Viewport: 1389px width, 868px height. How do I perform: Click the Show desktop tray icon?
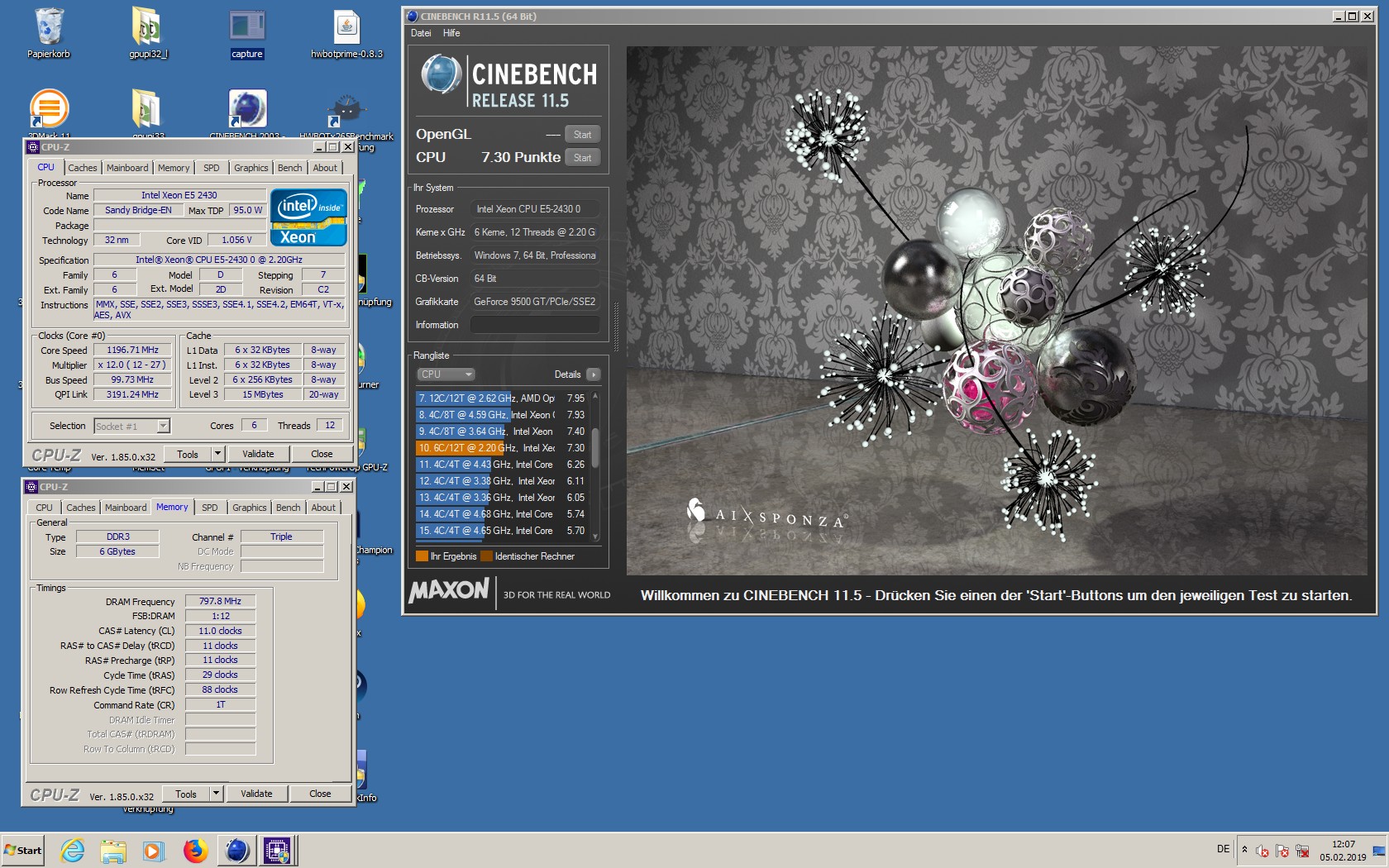point(1379,851)
